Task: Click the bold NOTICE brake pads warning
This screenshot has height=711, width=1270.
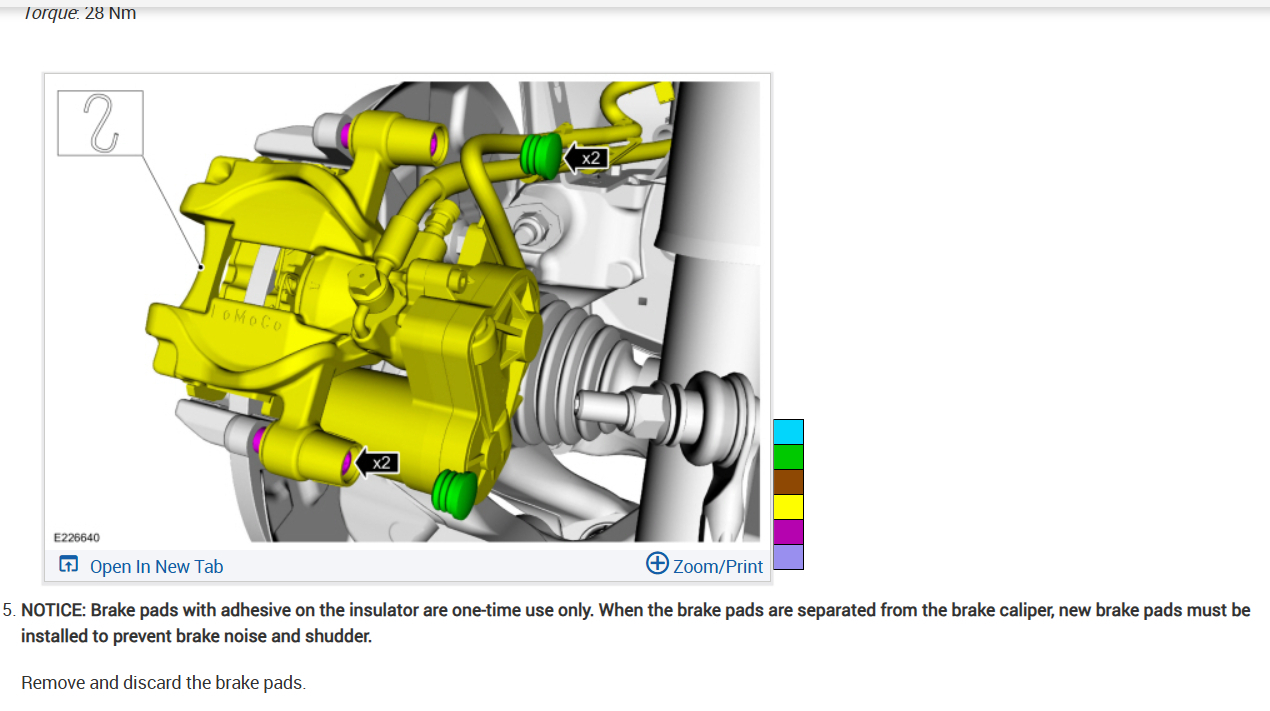Action: tap(635, 623)
